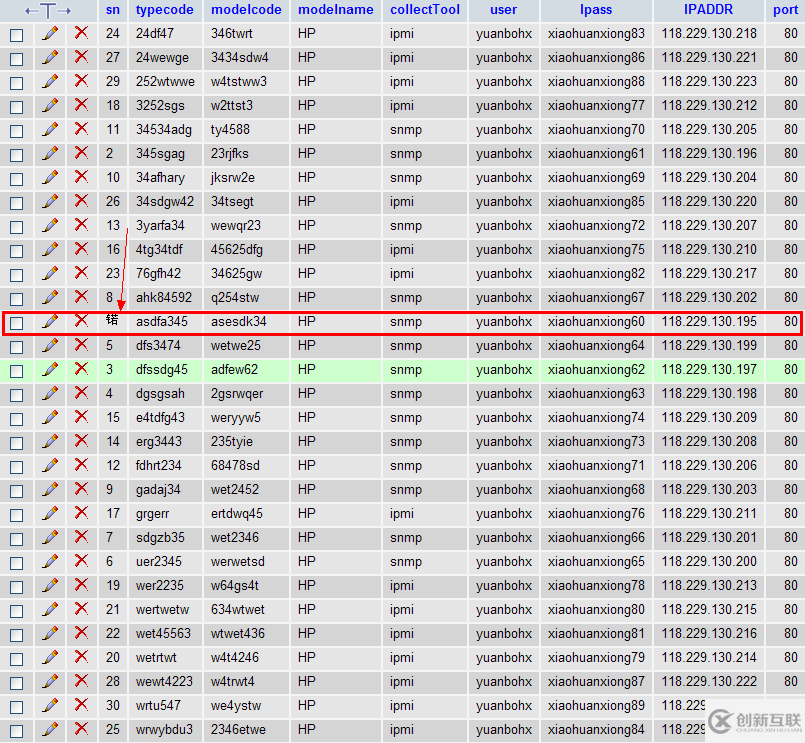Delete the row with typecode 34afhary

tap(81, 177)
